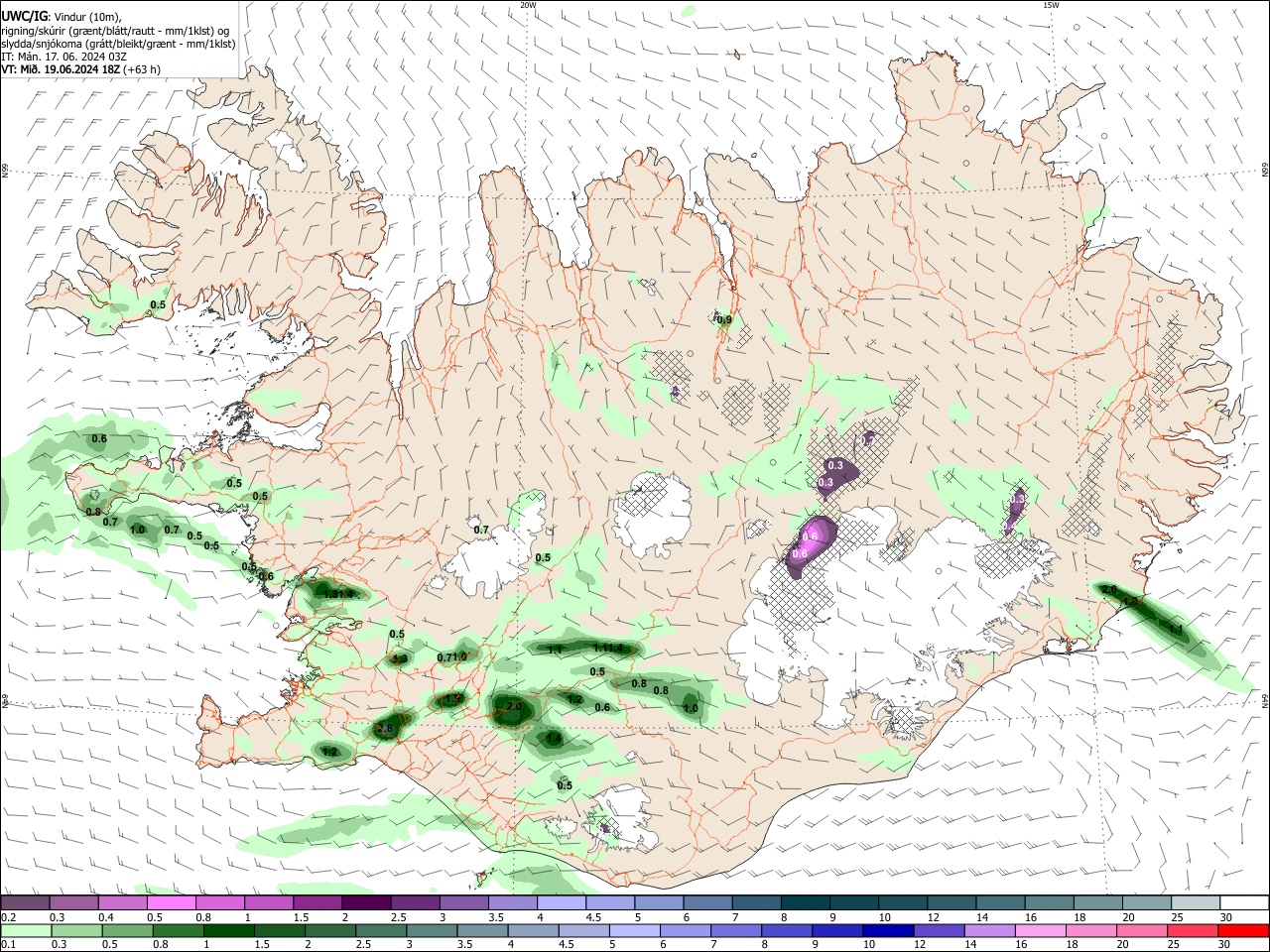Pick the bright red 30 rain swatch

(1244, 930)
